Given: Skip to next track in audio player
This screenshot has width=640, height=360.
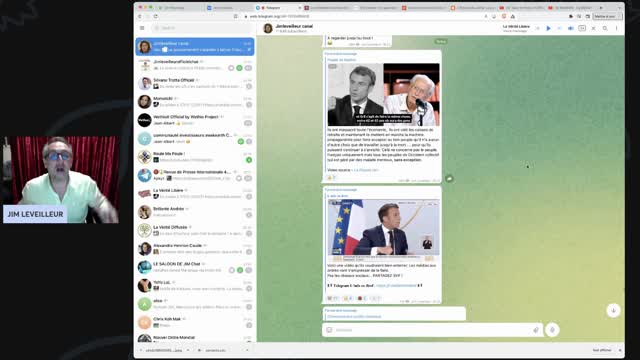Looking at the screenshot, I should click(x=559, y=28).
